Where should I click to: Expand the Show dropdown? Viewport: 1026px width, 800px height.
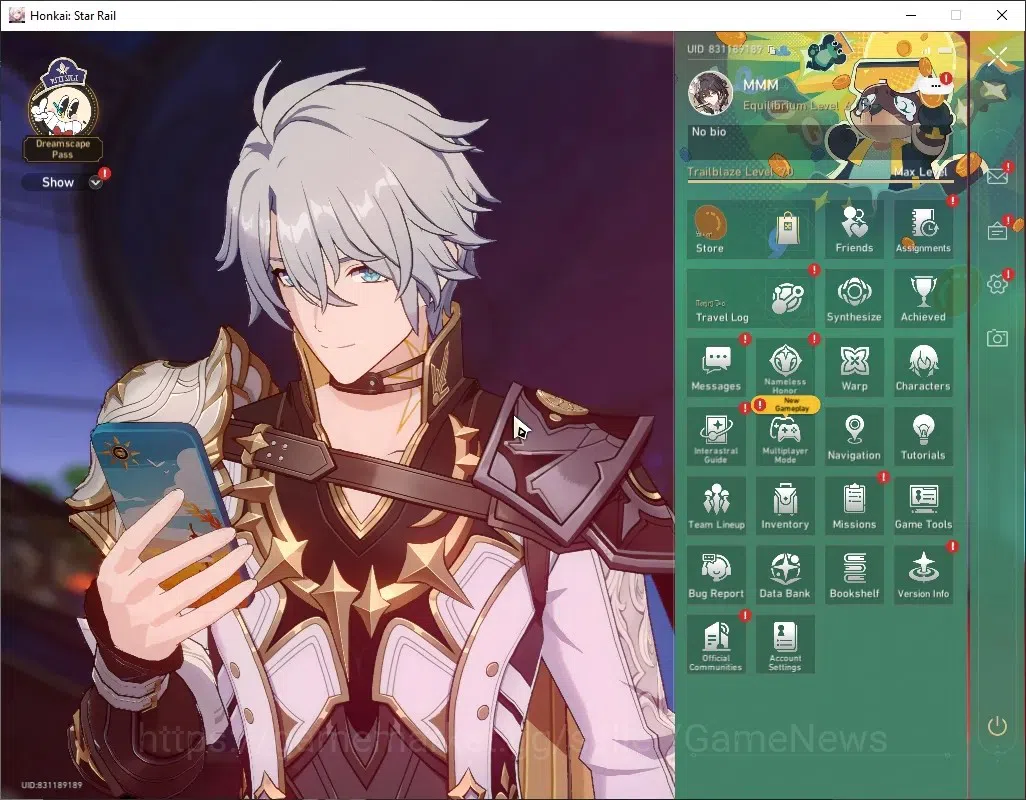[63, 183]
